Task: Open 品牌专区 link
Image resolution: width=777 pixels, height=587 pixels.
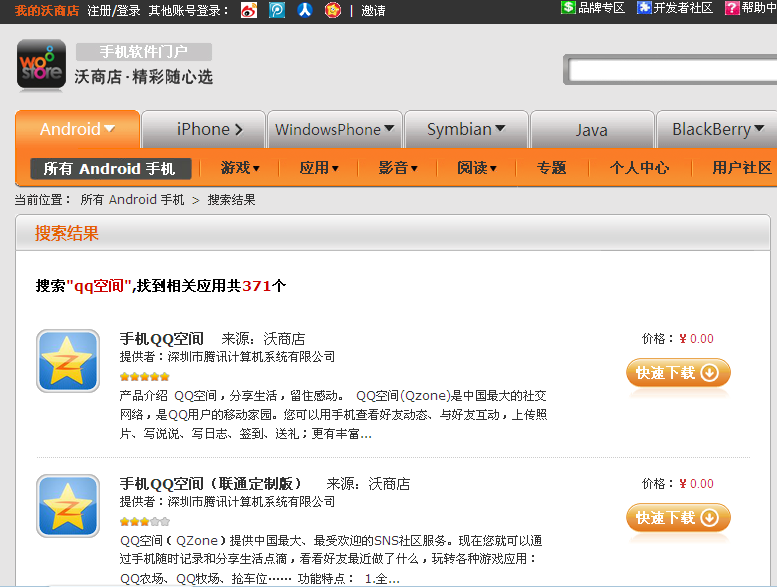Action: tap(602, 7)
